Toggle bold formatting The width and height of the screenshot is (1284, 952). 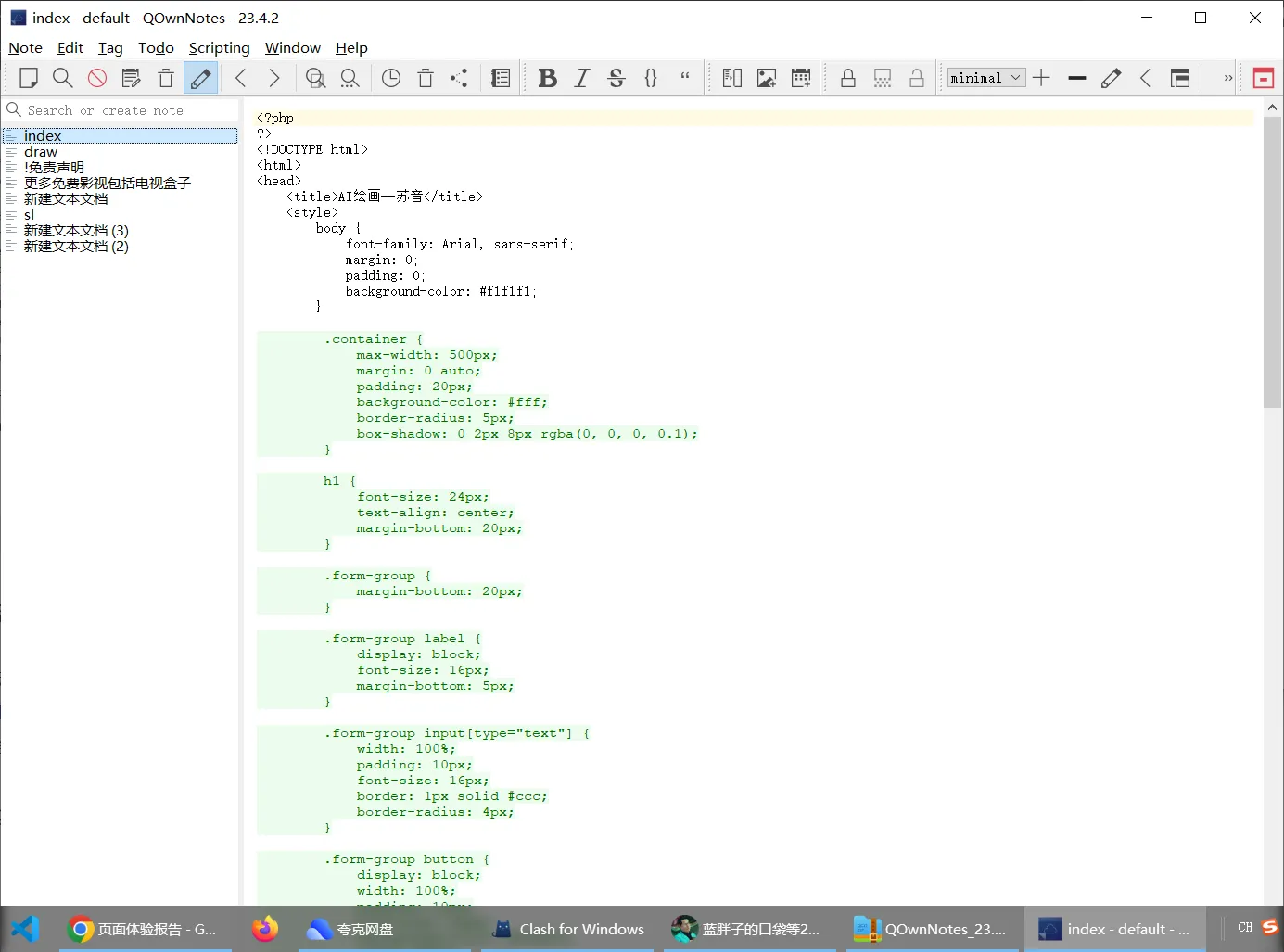(x=548, y=78)
